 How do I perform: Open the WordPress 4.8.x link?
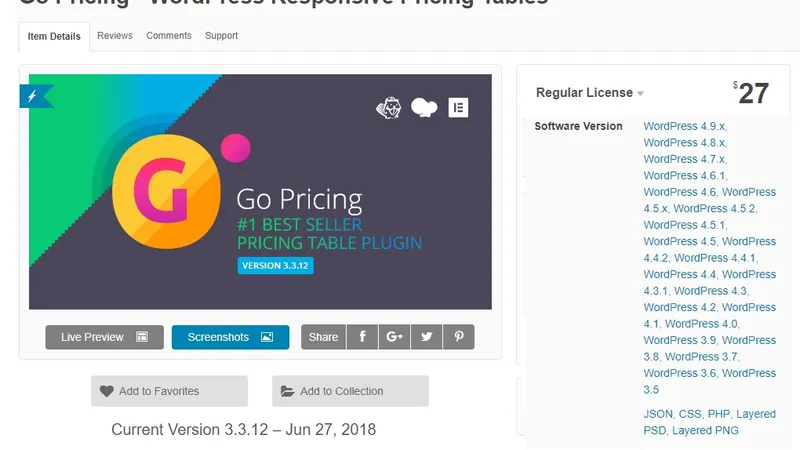(685, 142)
